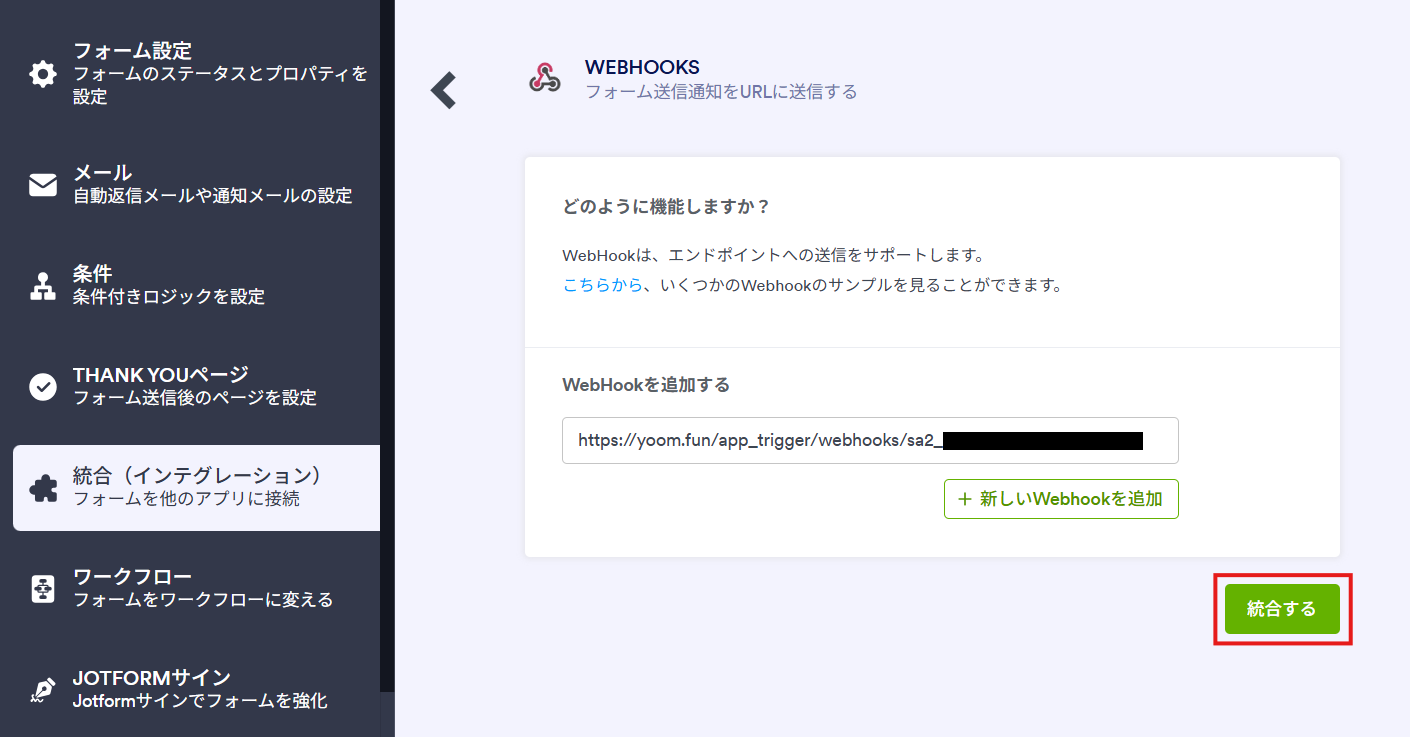
Task: Click the envelope icon for メール
Action: [x=43, y=185]
